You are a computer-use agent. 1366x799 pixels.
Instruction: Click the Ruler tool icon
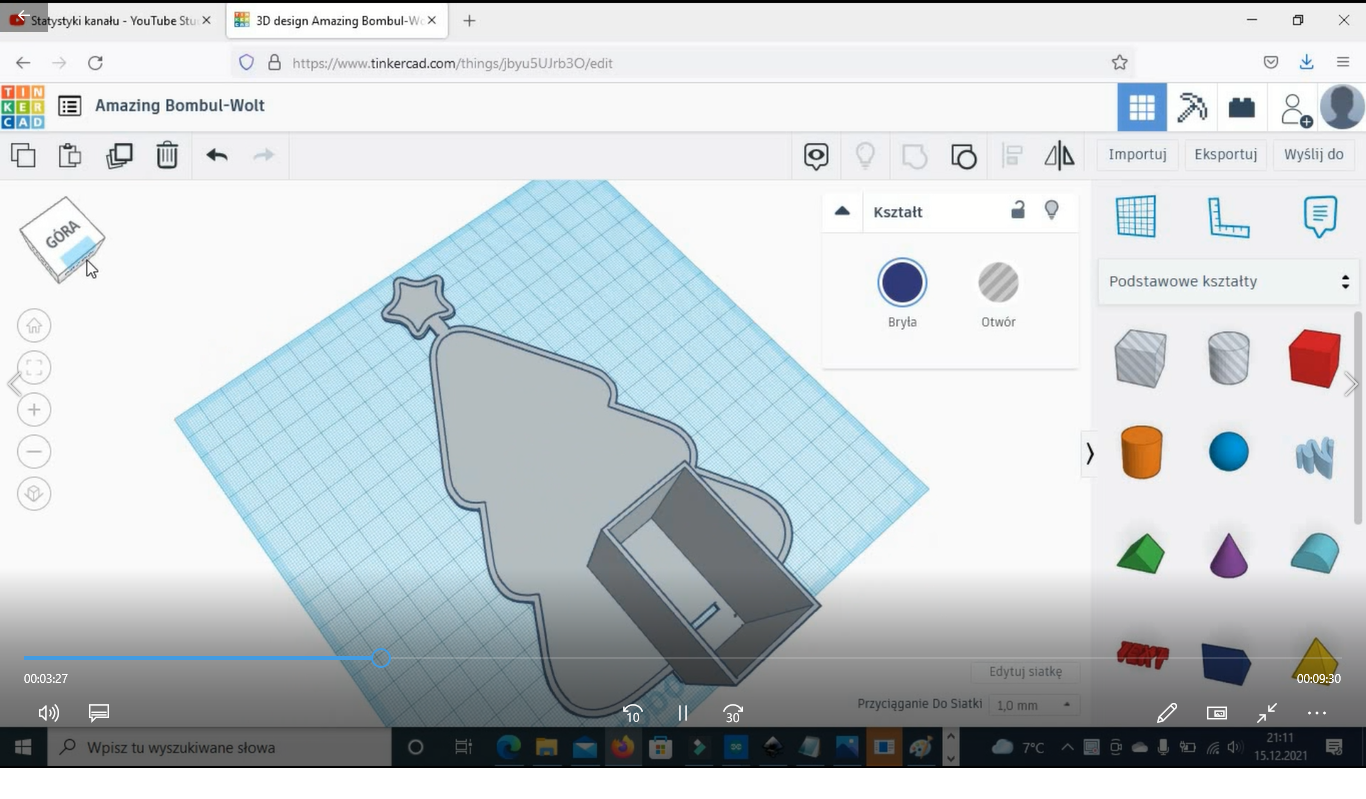1228,216
